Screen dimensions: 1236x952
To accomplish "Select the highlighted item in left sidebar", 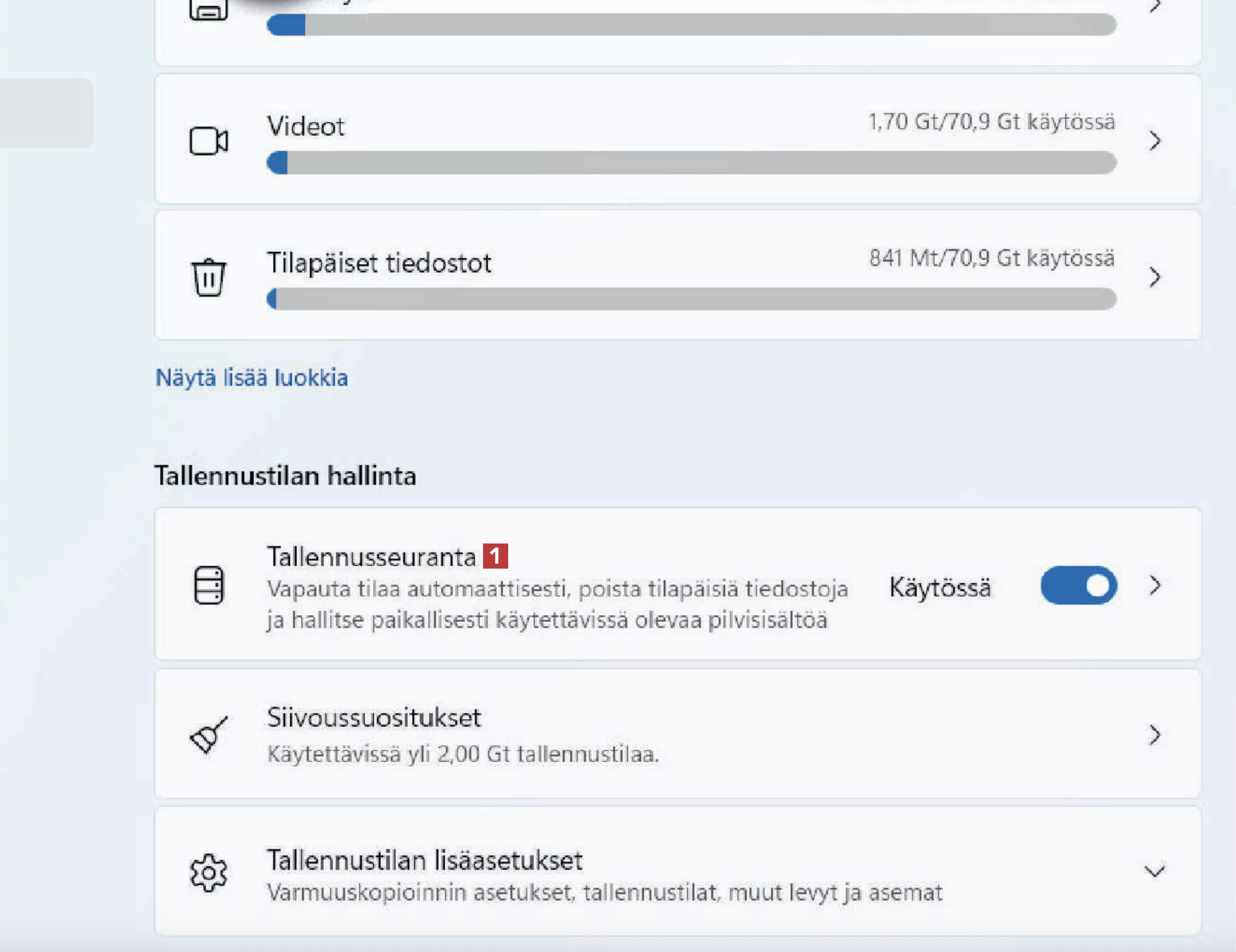I will [46, 113].
